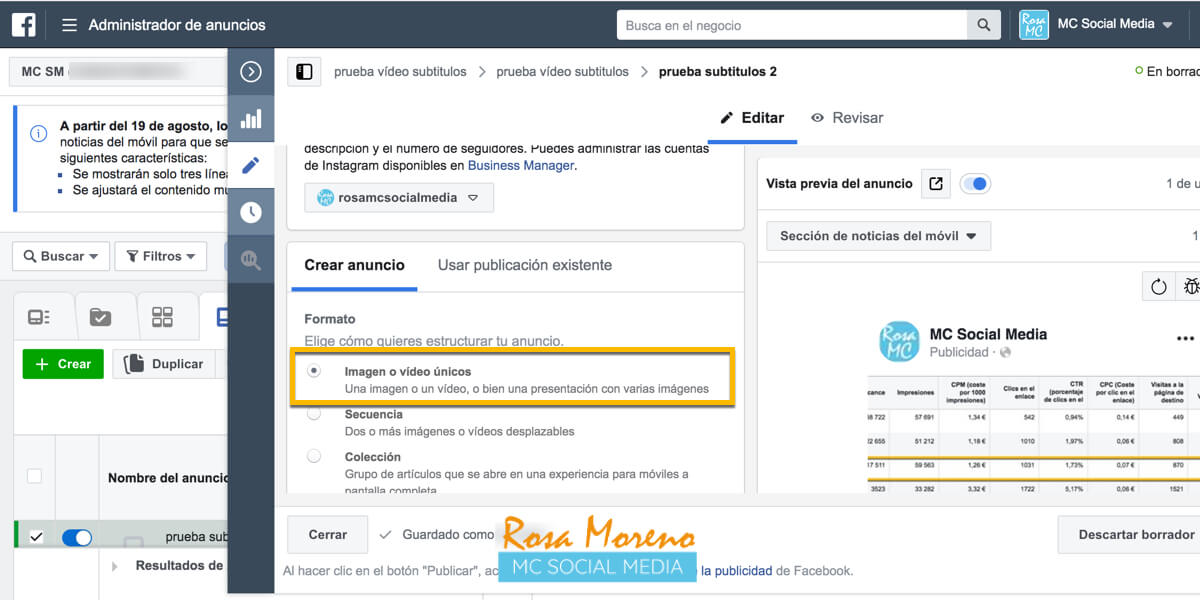Select the Crear anuncio tab
This screenshot has height=600, width=1200.
[354, 266]
